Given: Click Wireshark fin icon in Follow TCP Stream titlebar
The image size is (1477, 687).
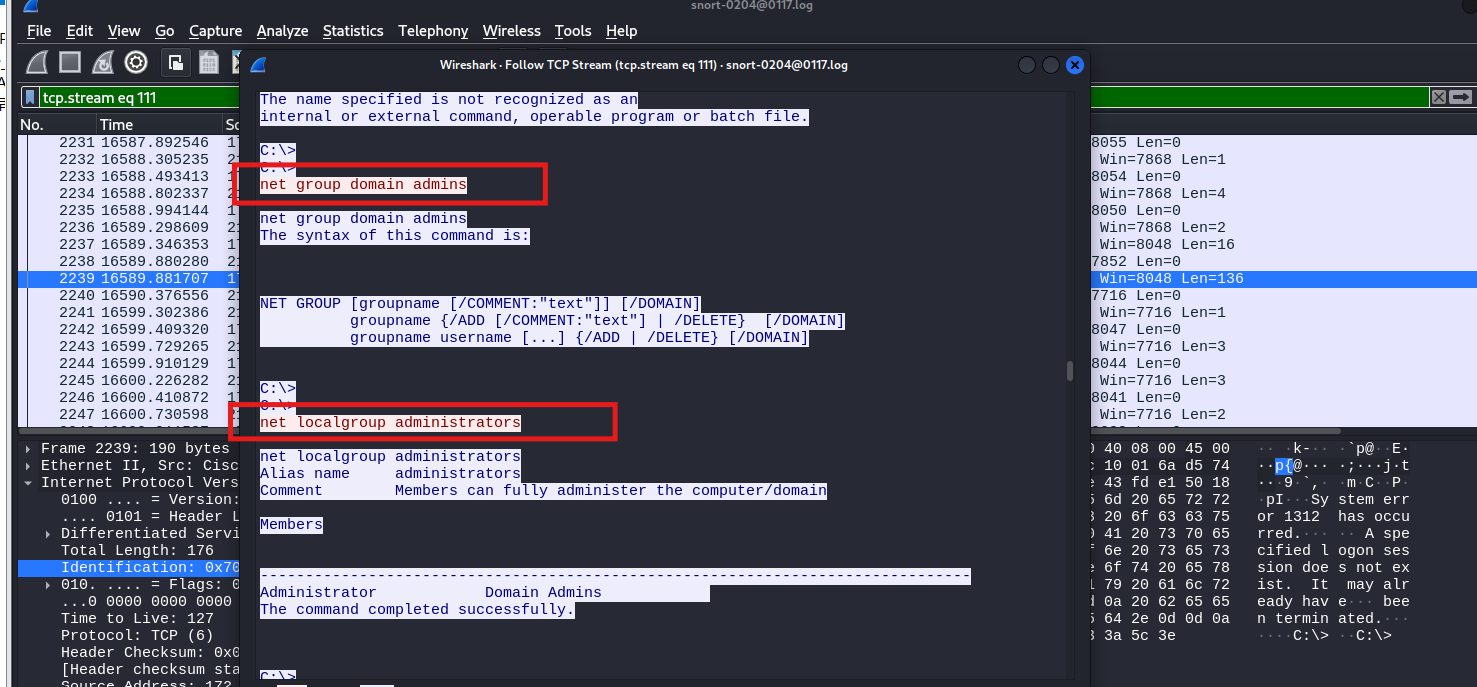Looking at the screenshot, I should point(258,65).
